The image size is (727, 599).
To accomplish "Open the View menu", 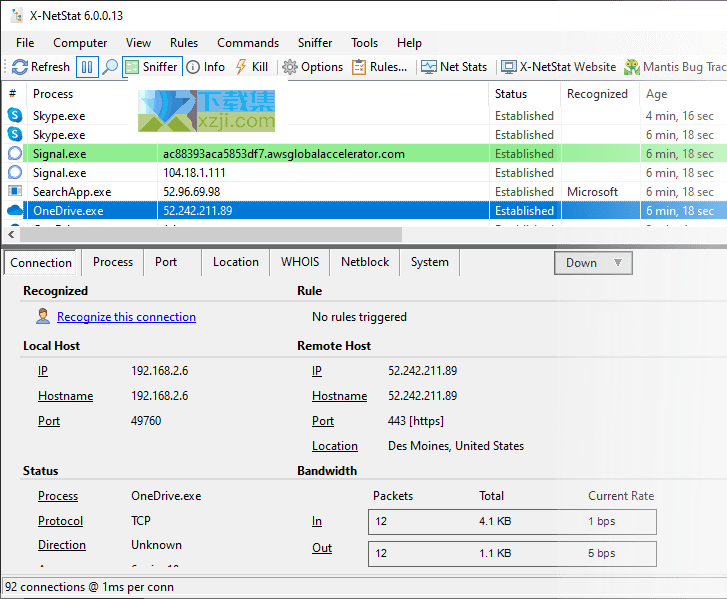I will [138, 43].
